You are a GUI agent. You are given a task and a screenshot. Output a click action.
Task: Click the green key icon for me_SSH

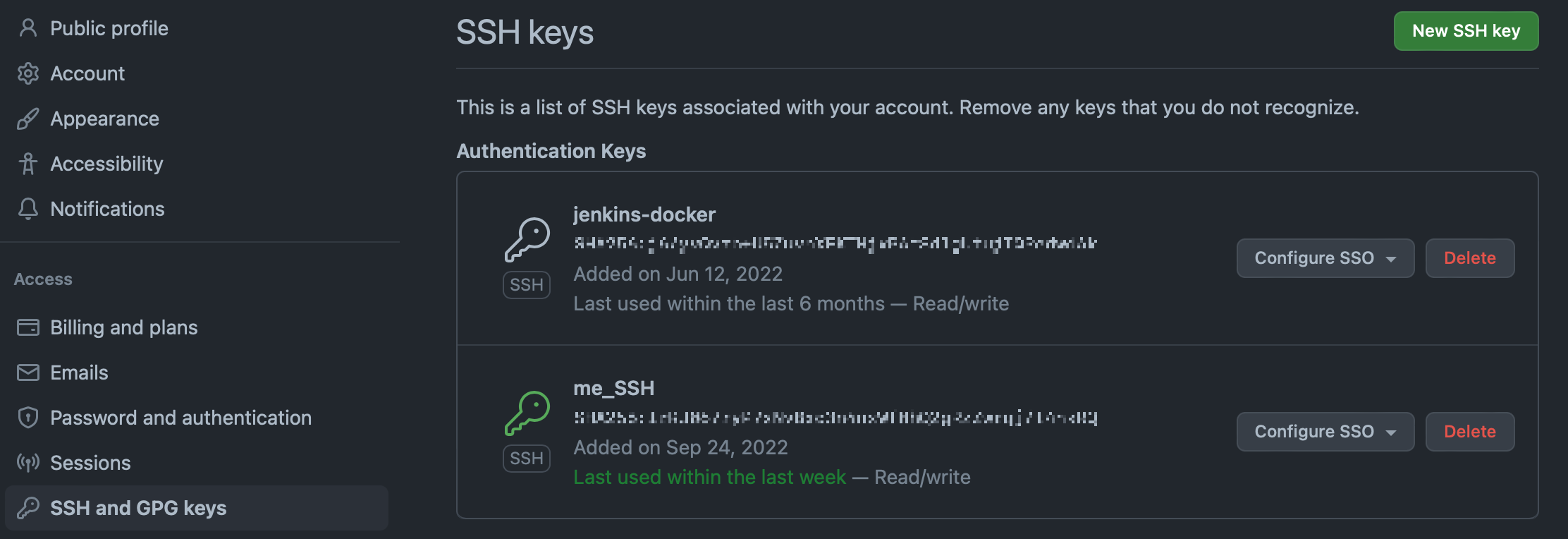[x=527, y=413]
